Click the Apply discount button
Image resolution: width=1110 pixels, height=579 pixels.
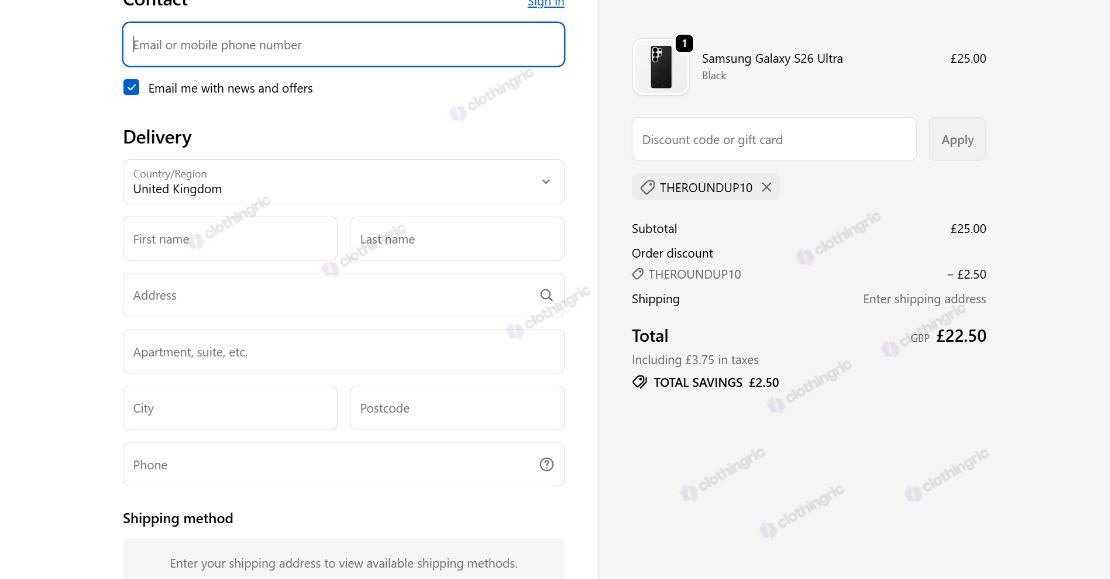(957, 139)
